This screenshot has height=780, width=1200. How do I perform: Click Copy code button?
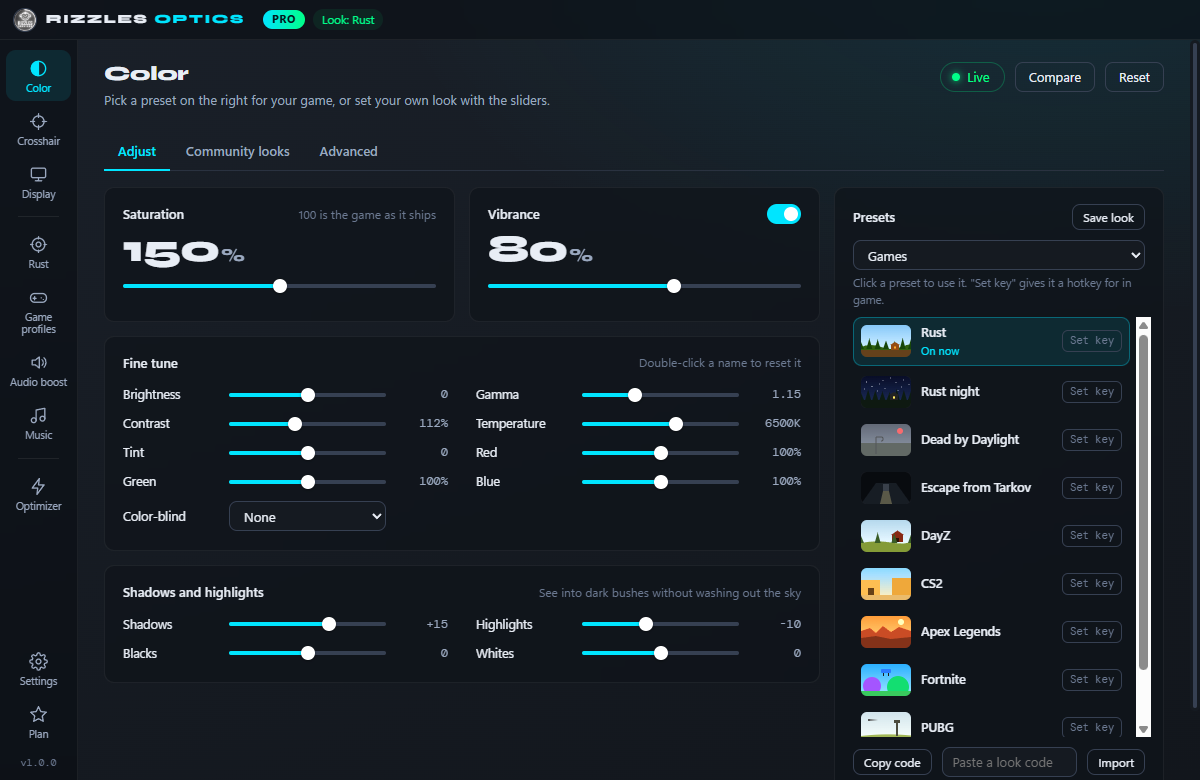coord(892,763)
